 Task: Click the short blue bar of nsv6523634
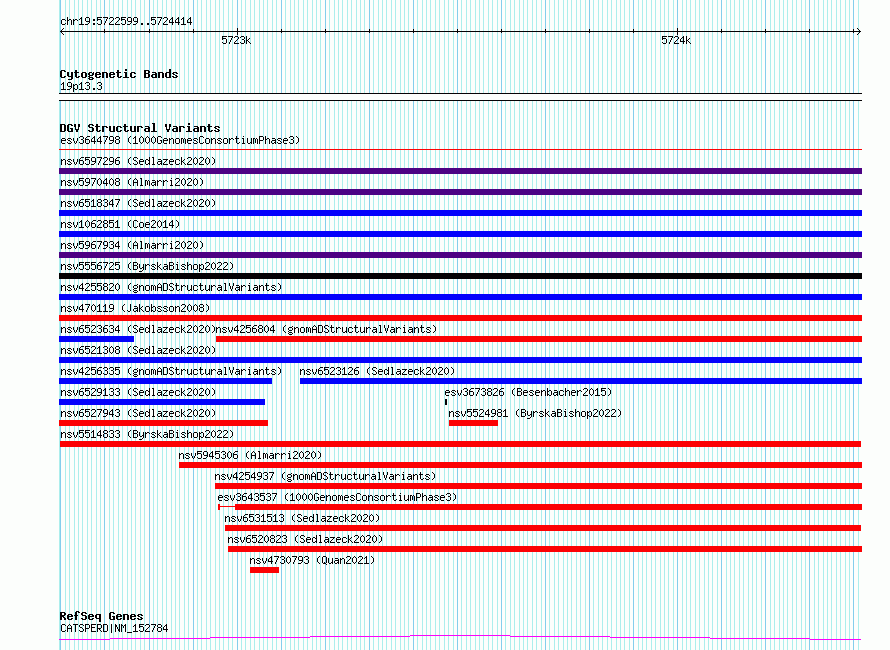pyautogui.click(x=96, y=339)
